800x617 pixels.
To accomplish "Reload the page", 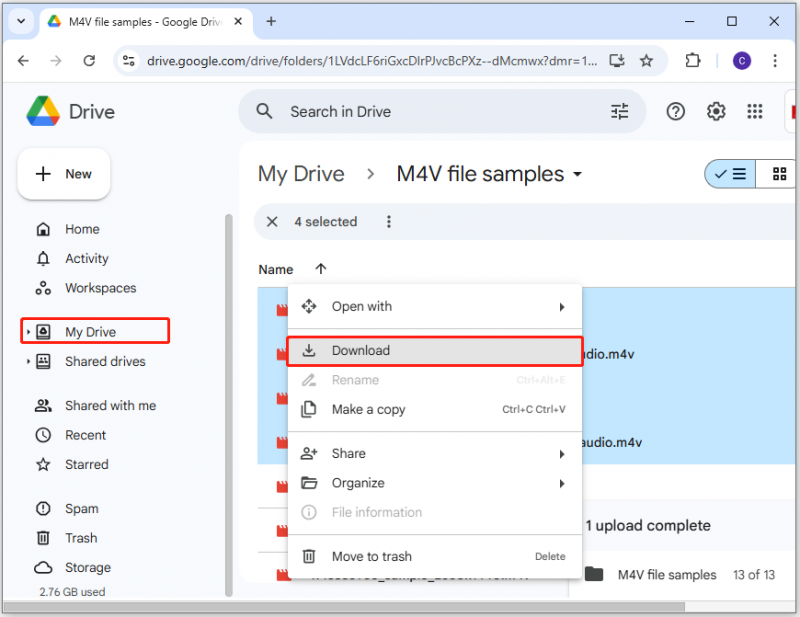I will pyautogui.click(x=89, y=61).
